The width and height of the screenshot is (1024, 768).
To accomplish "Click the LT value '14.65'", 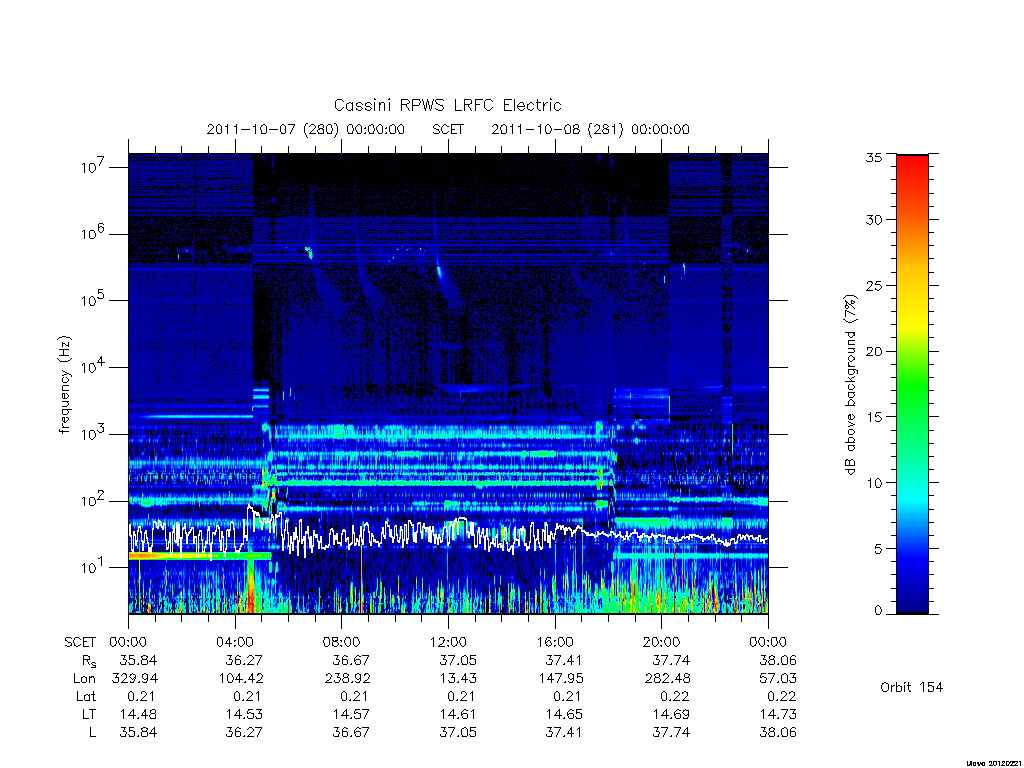I will click(564, 714).
